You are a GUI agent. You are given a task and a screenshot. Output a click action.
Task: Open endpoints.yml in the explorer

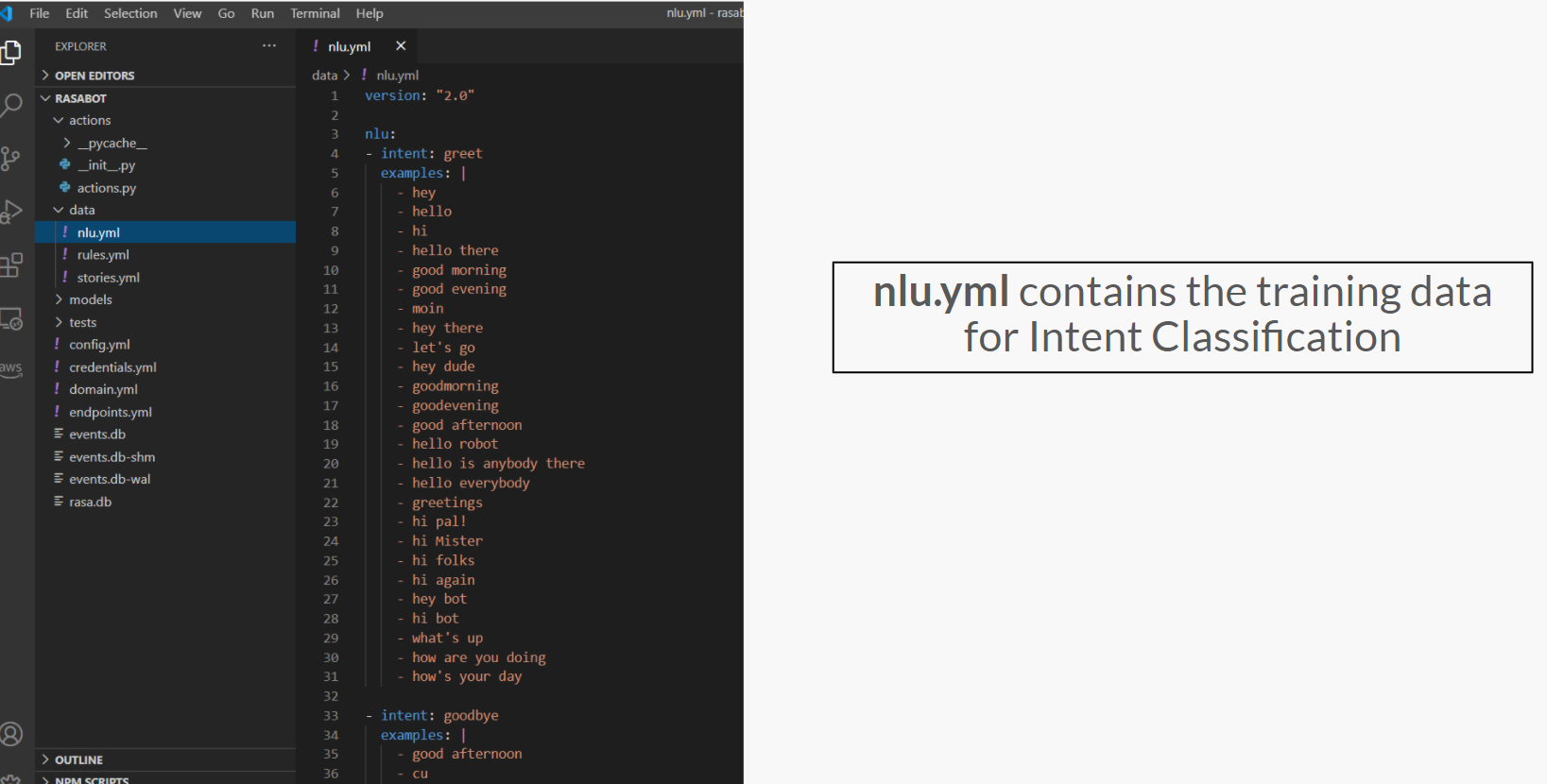pyautogui.click(x=165, y=412)
